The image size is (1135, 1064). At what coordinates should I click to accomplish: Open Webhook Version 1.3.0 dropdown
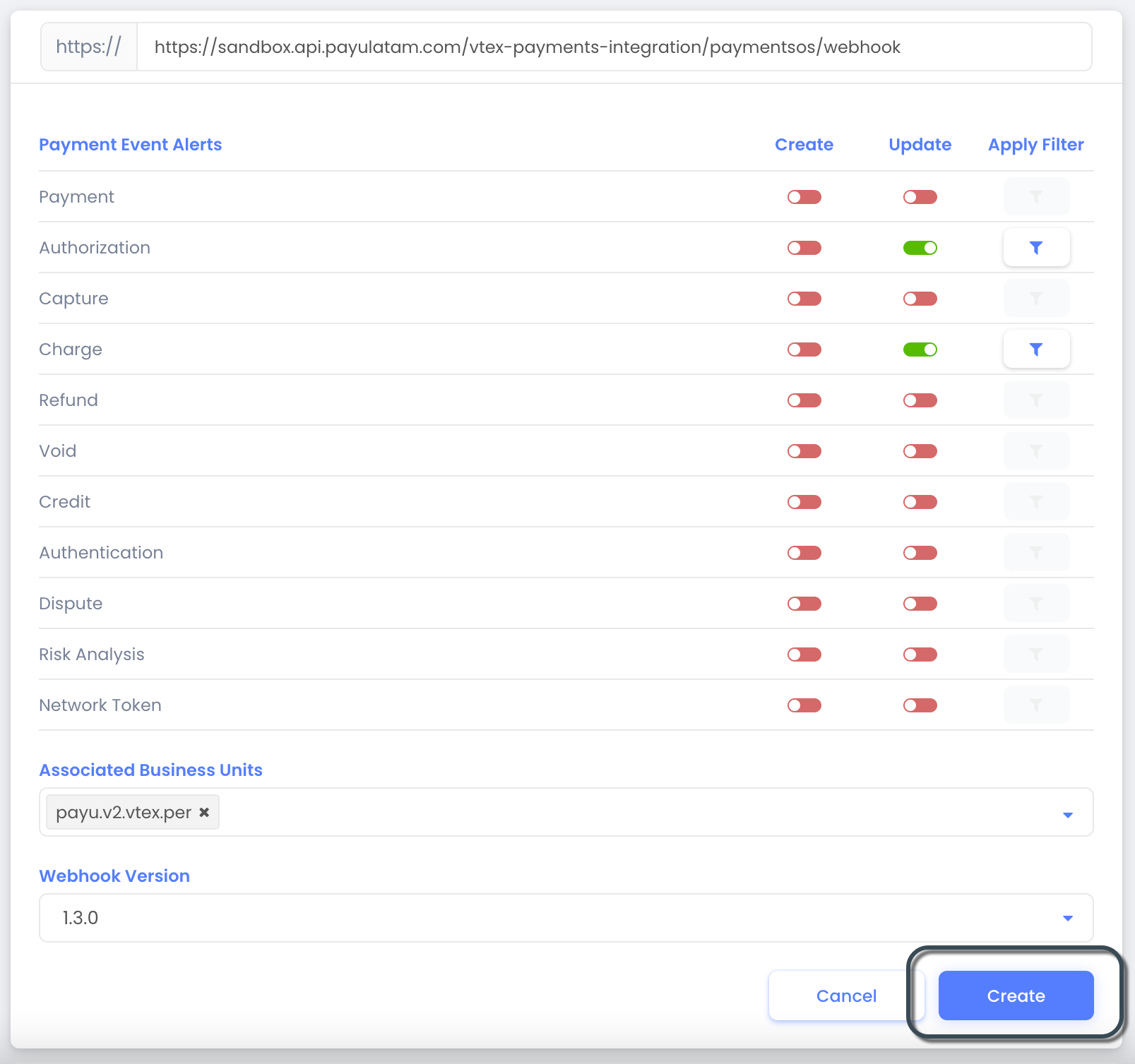pos(566,918)
